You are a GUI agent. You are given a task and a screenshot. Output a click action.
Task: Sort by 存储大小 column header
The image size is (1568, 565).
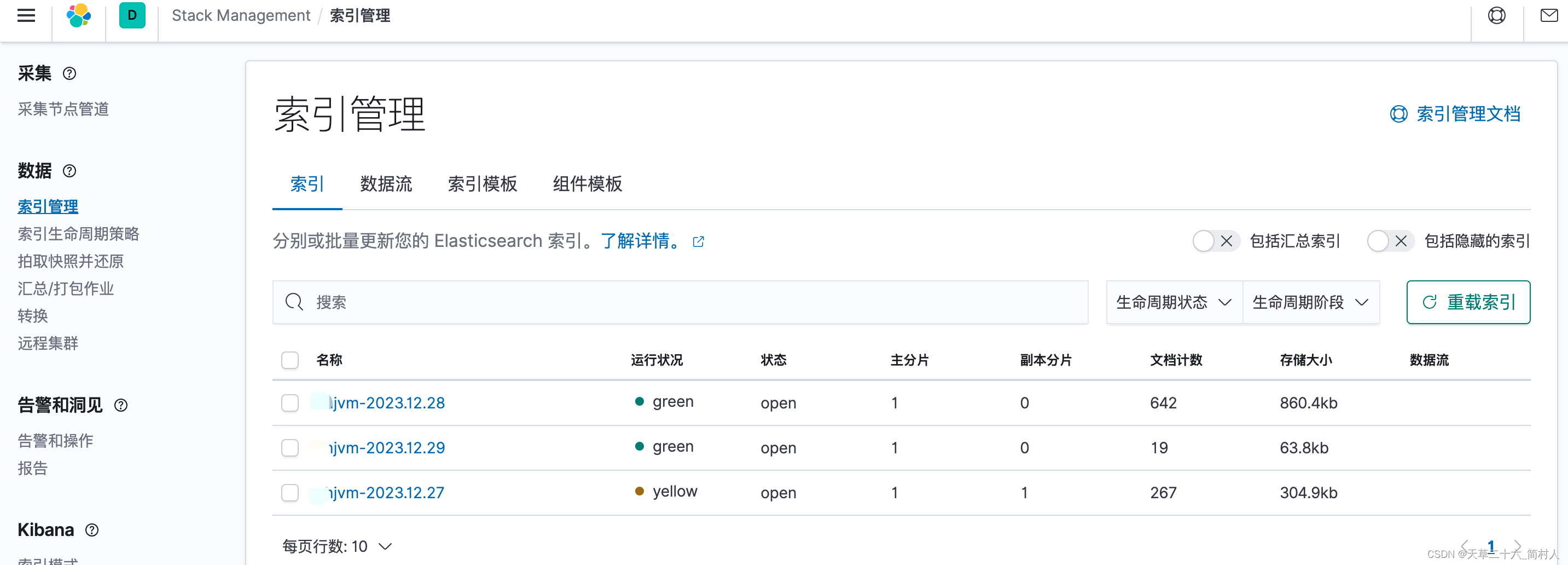[1305, 360]
